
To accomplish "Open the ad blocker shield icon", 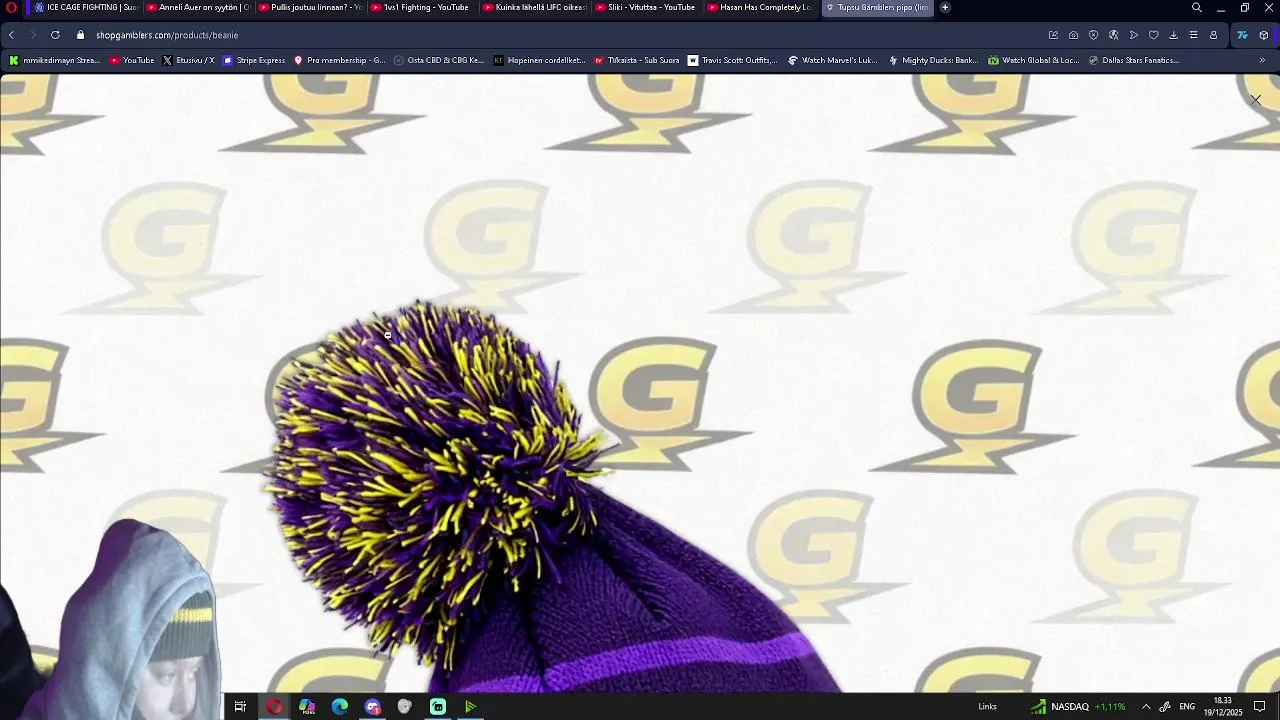I will tap(1093, 35).
